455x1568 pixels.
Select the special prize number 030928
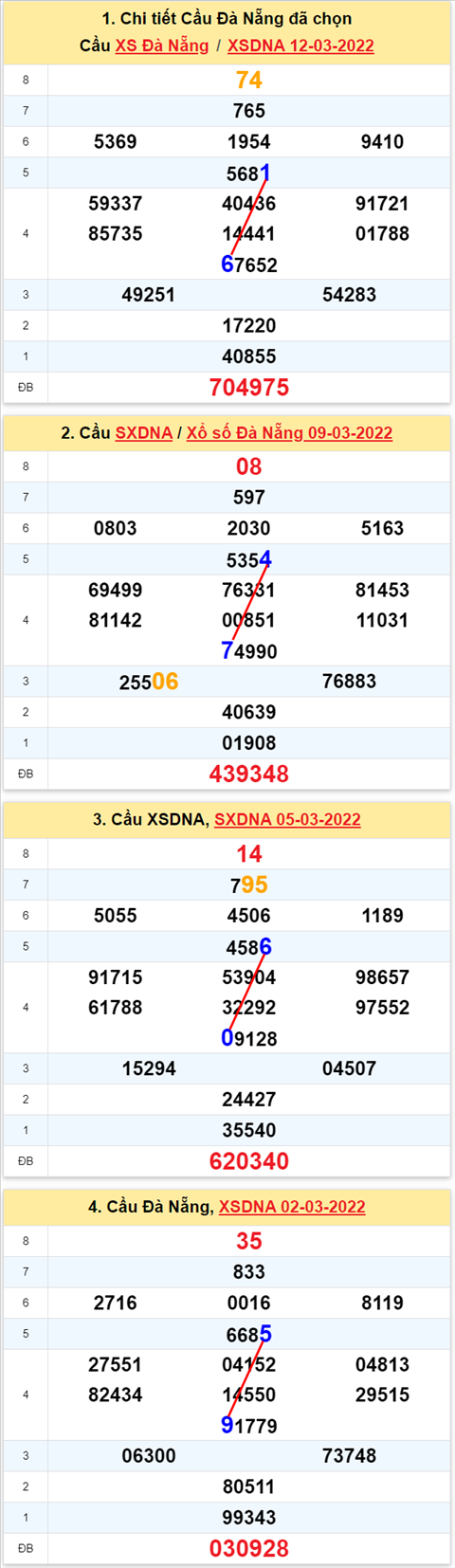249,1548
